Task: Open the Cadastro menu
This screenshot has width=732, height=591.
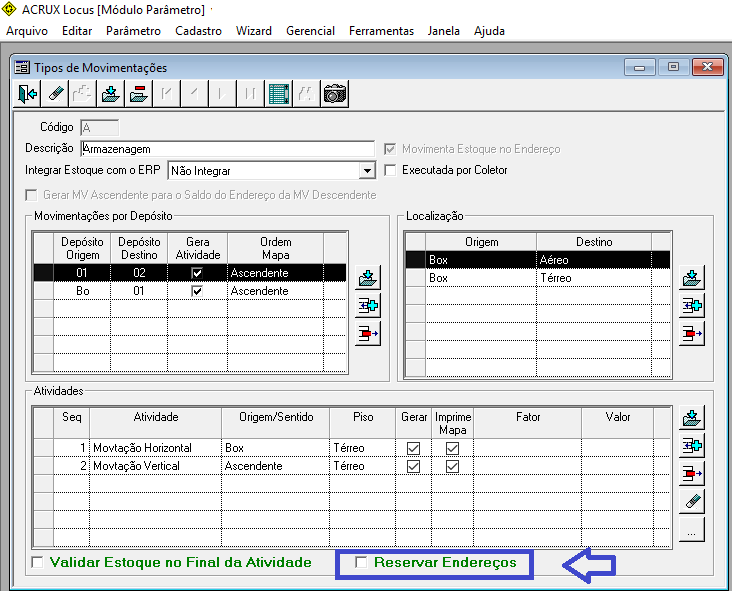Action: pyautogui.click(x=198, y=31)
